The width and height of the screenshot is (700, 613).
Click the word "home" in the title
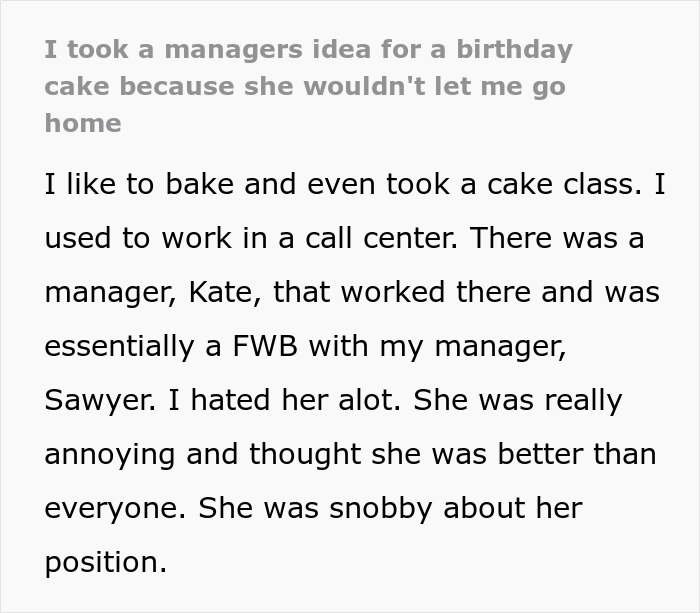tap(83, 123)
